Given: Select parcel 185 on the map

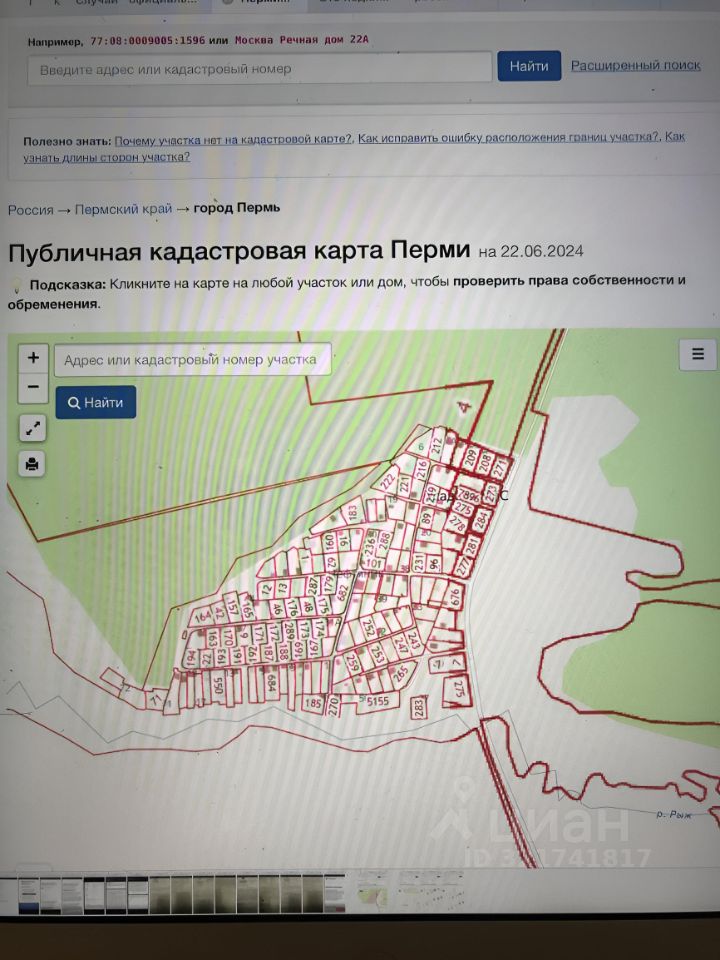Looking at the screenshot, I should coord(313,703).
